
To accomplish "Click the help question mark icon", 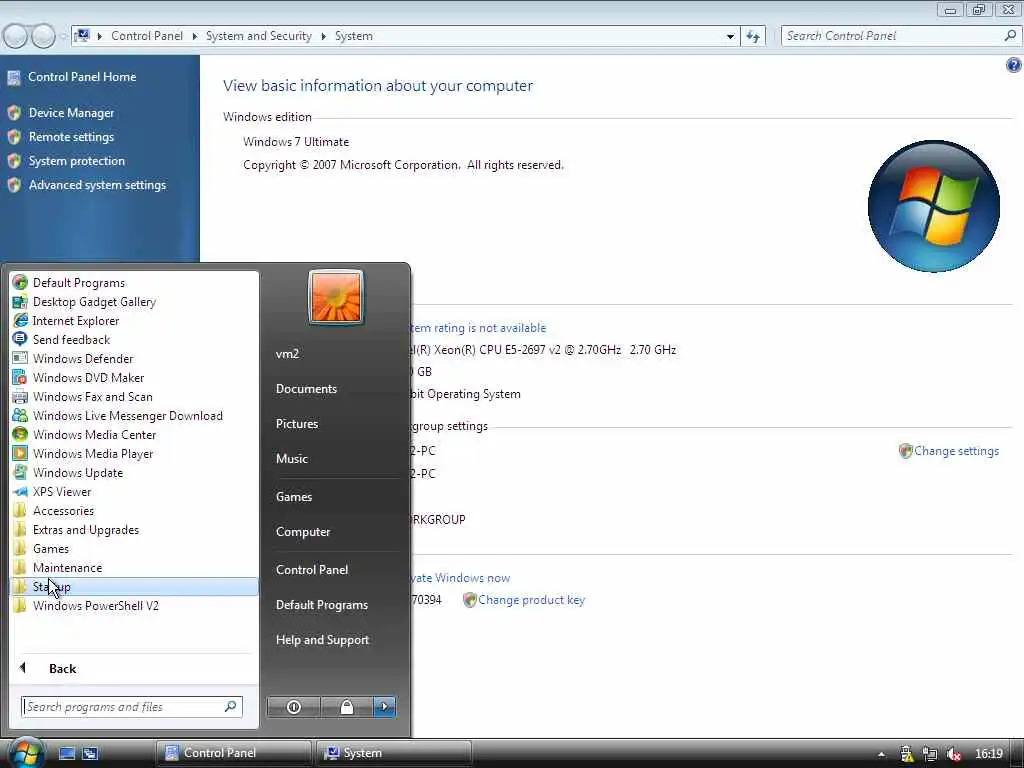I will point(1014,65).
